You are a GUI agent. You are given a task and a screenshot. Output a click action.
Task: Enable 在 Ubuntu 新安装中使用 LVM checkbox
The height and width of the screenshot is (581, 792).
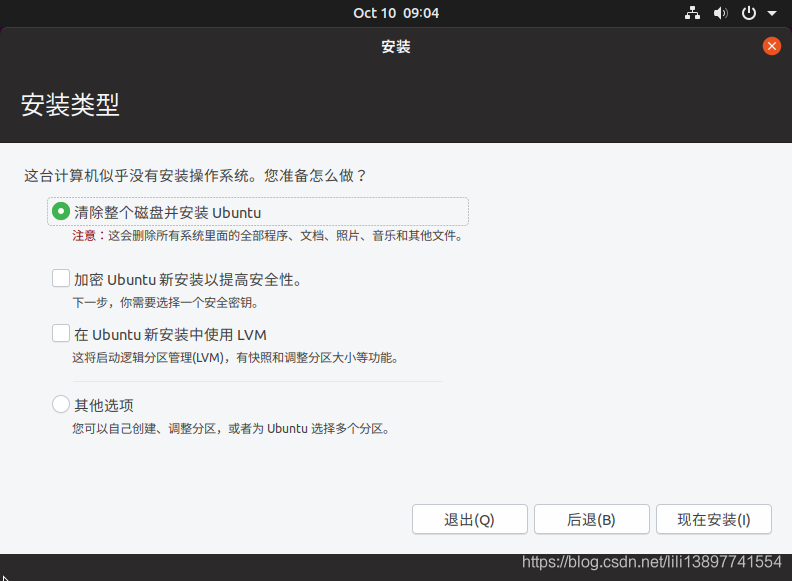pyautogui.click(x=61, y=333)
